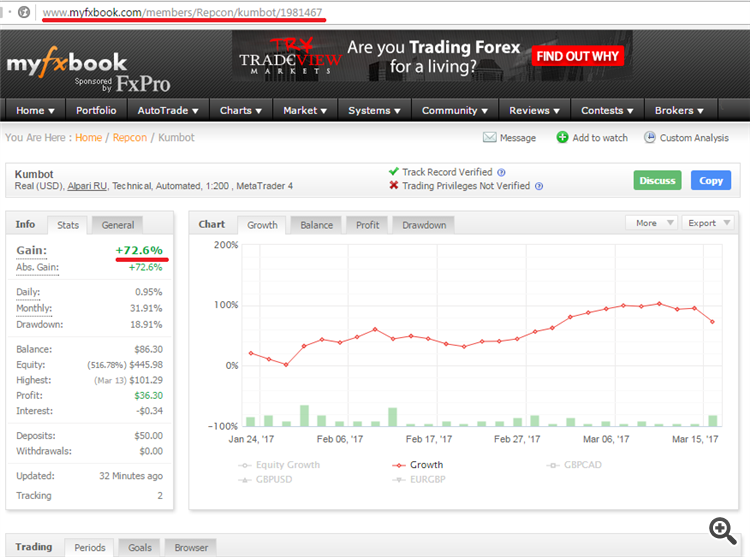Click the Custom Analysis clock icon
Screen dimensions: 750x557
click(x=649, y=137)
